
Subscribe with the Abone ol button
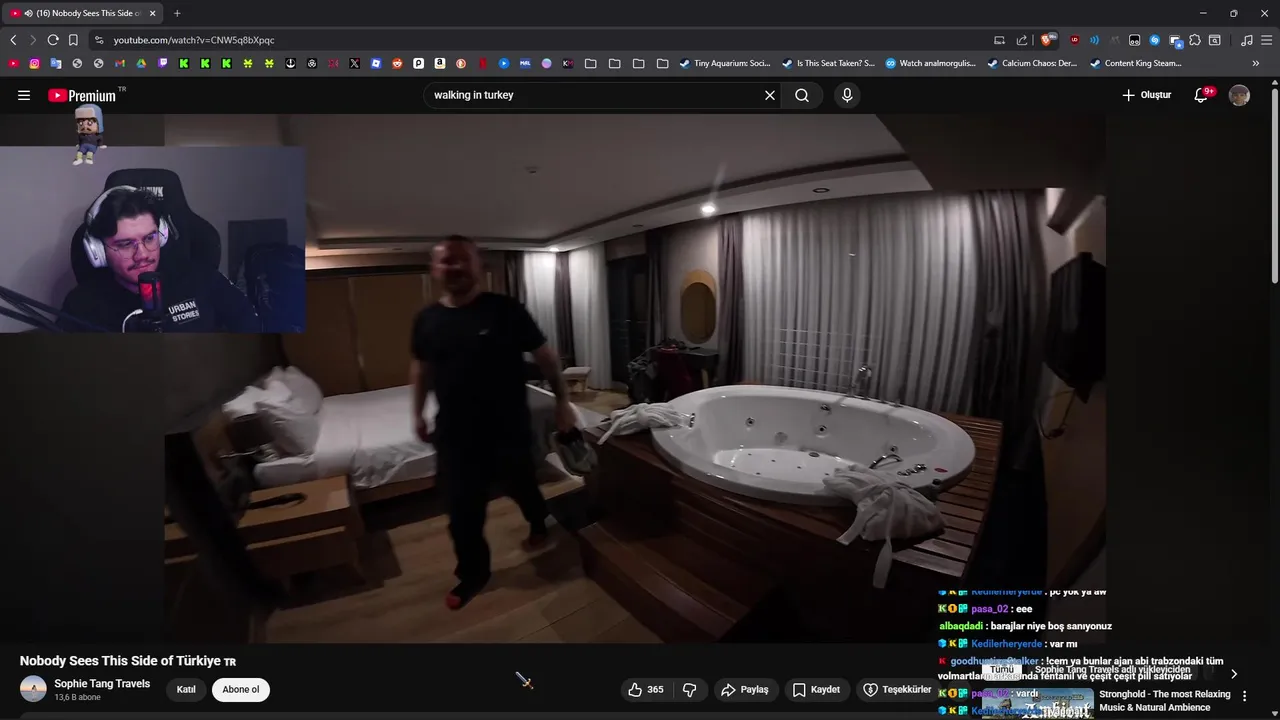pyautogui.click(x=241, y=689)
